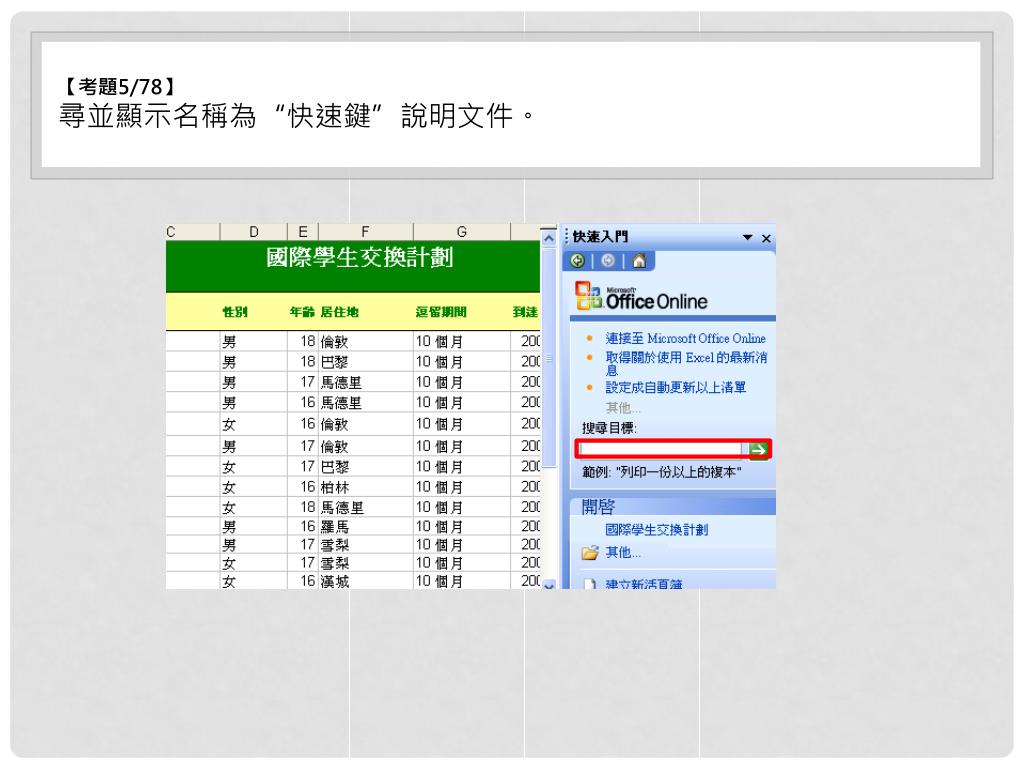
Task: Click the 性別 column heading cell
Action: 253,312
